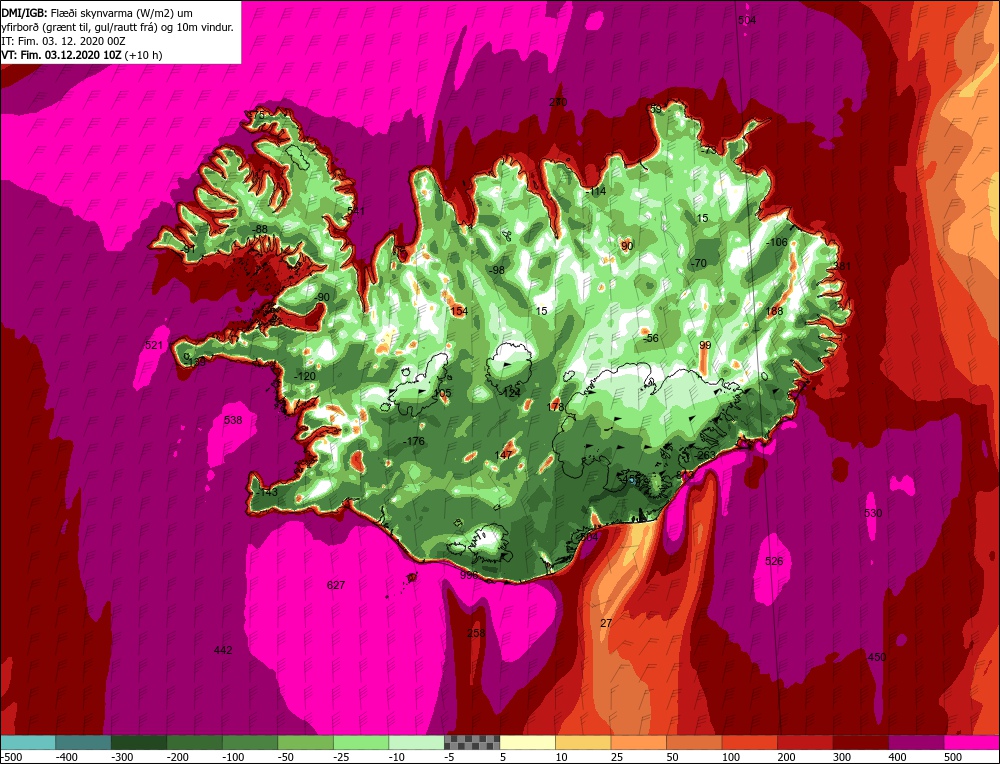Click the legend label -25

point(343,757)
